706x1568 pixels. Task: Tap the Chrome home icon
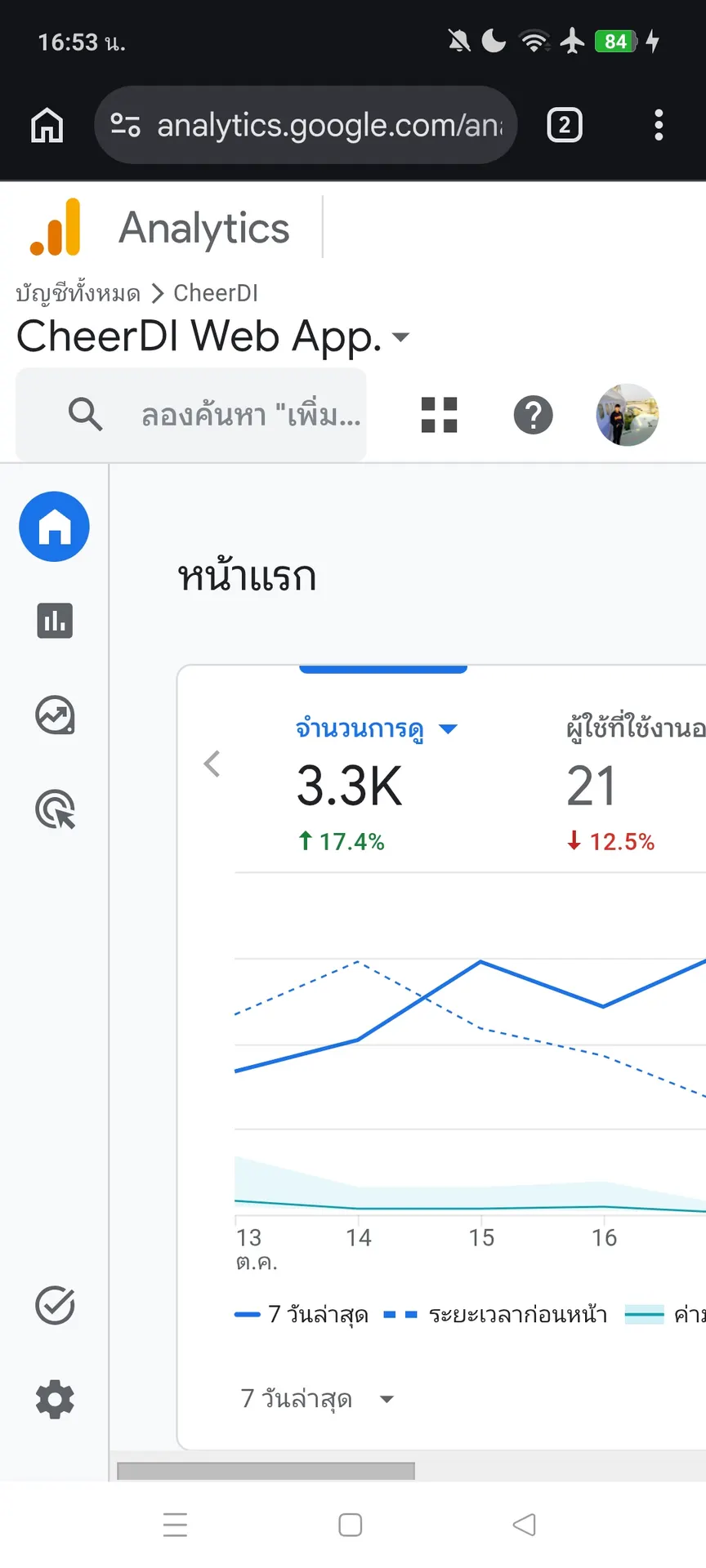tap(47, 126)
